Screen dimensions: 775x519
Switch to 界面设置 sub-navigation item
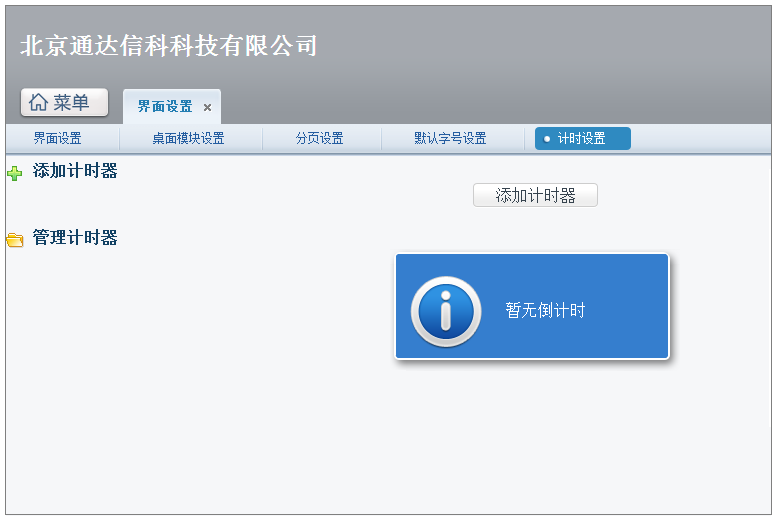(57, 138)
